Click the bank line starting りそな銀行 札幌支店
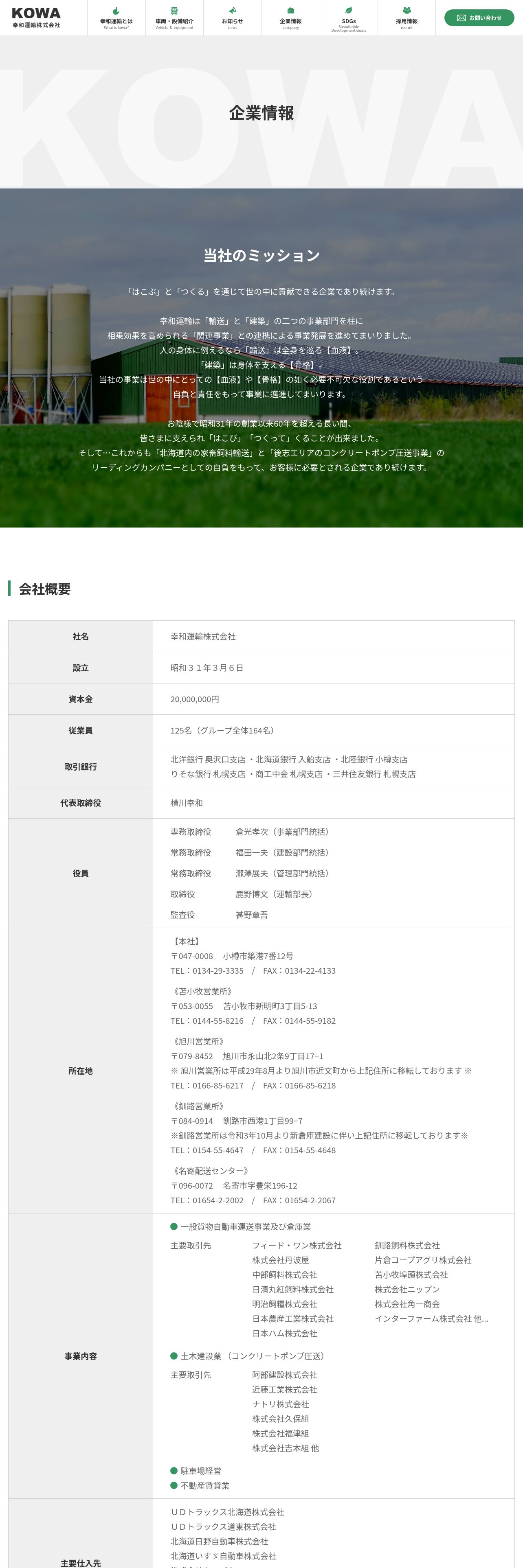523x1568 pixels. [x=293, y=774]
